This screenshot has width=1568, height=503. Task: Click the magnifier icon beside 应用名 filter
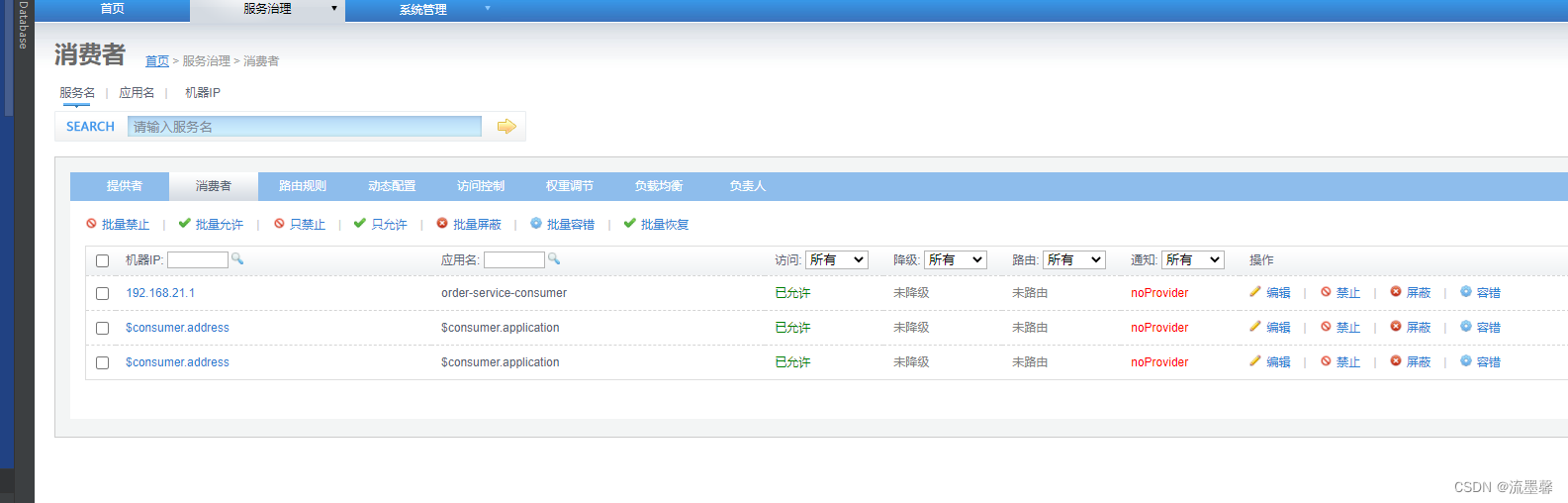[x=554, y=258]
